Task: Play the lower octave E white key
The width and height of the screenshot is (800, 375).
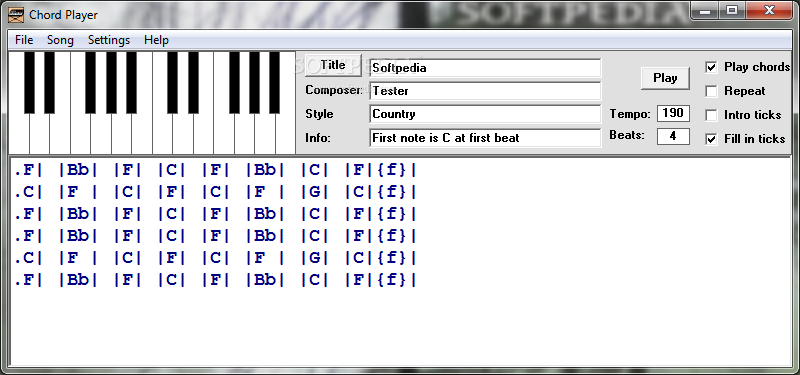Action: [x=60, y=134]
